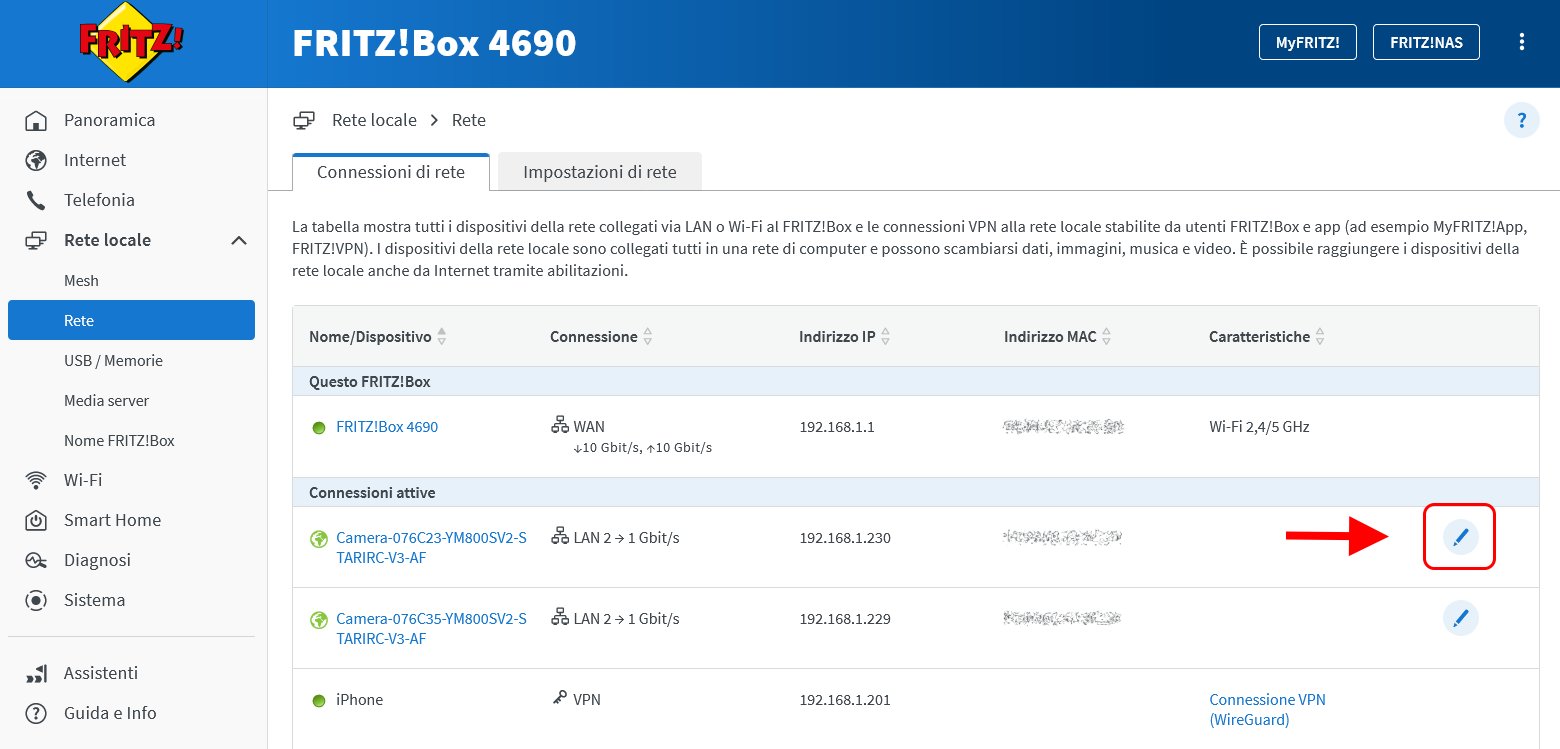
Task: Sort table by Indirizzo IP
Action: (x=885, y=337)
